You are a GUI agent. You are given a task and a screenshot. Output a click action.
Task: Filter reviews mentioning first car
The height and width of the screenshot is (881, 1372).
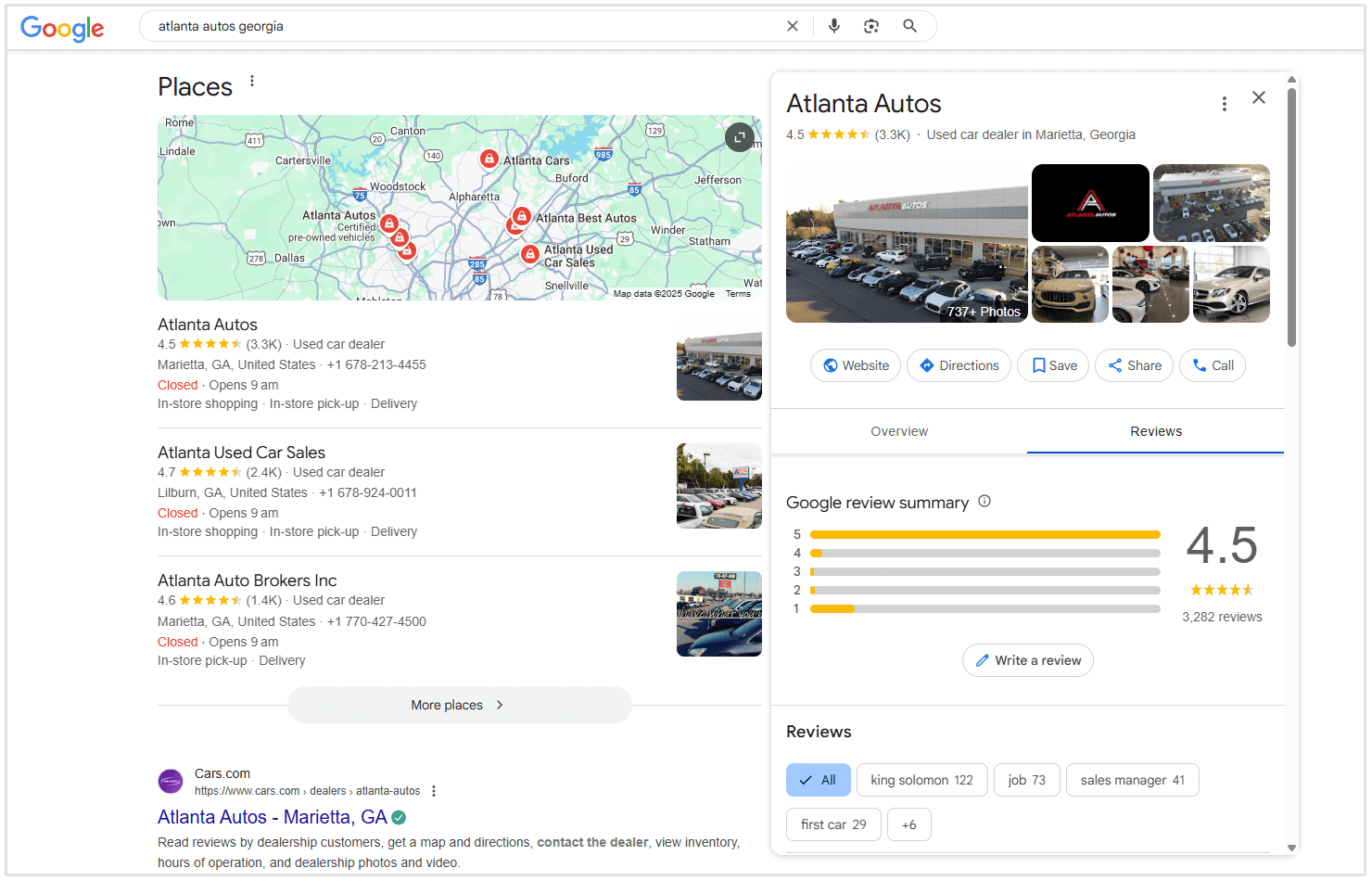(x=833, y=824)
